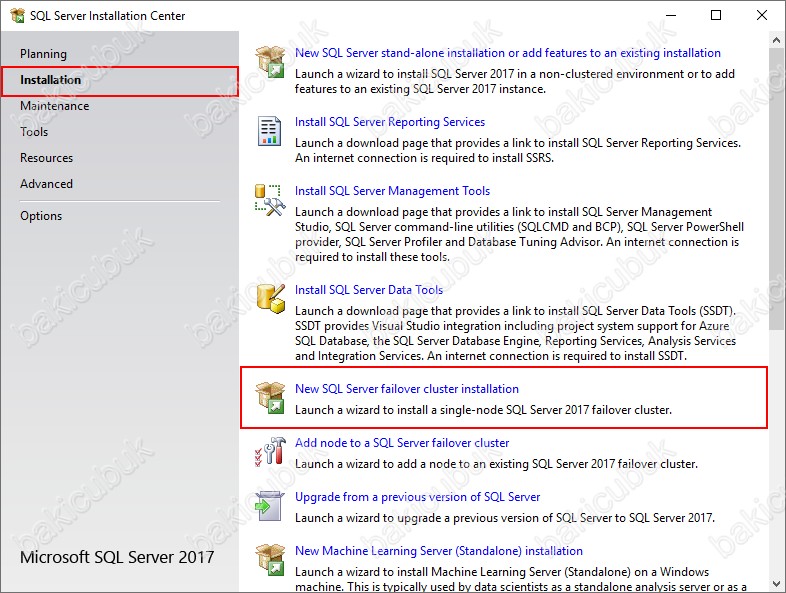Click the Machine Learning Server installation icon
The height and width of the screenshot is (593, 786).
pyautogui.click(x=270, y=559)
